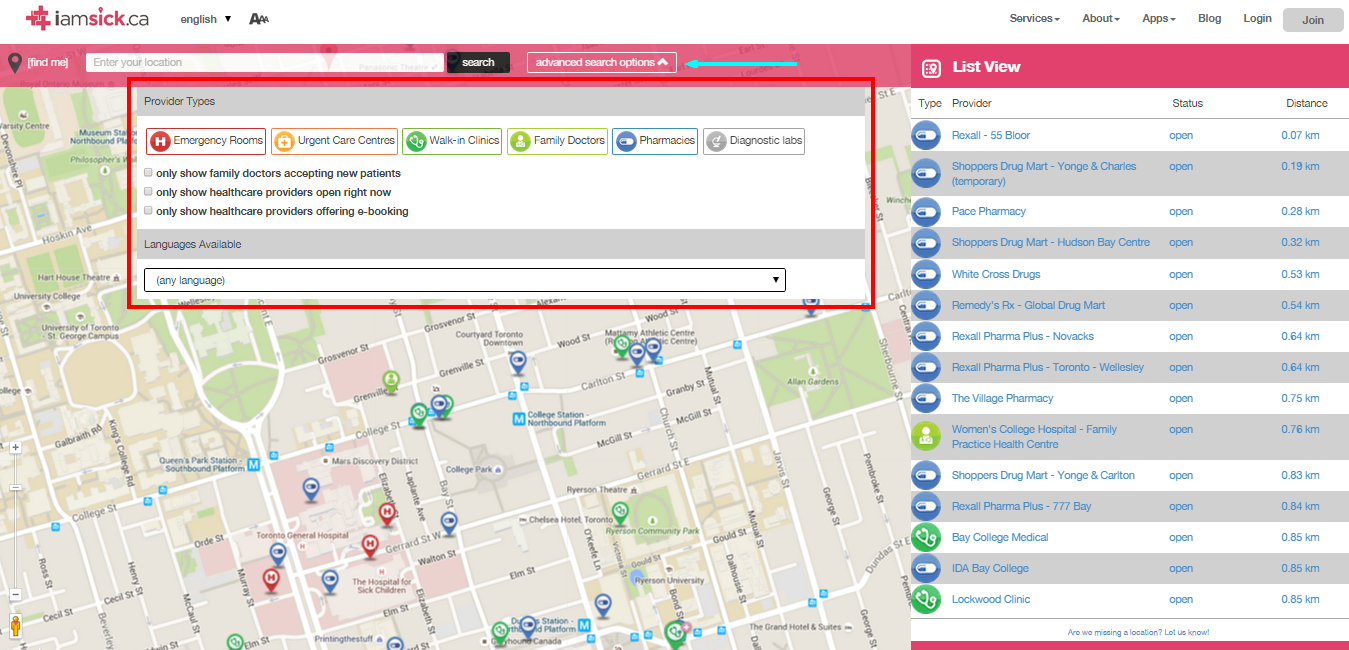Check only show healthcare providers open right now

click(149, 192)
